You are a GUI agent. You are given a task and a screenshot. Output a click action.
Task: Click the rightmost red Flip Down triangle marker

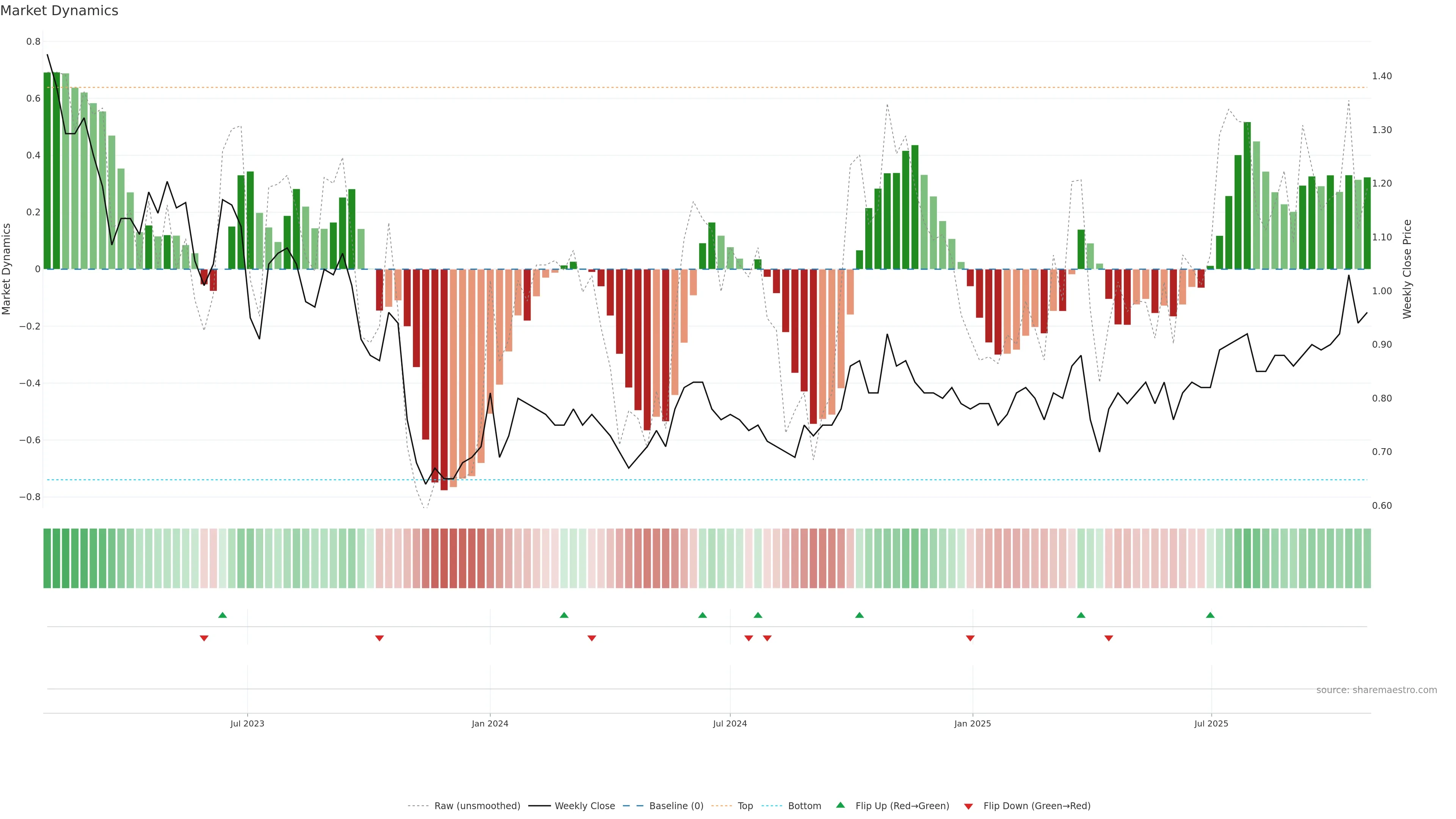click(x=1108, y=638)
